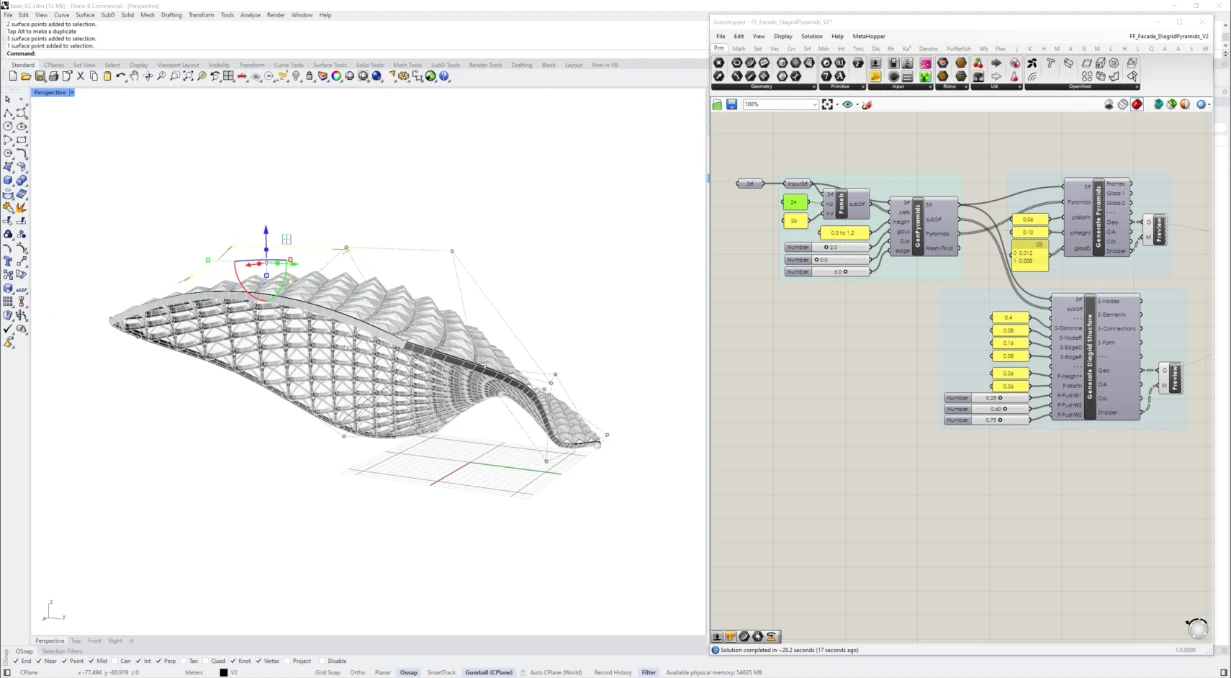Click the Number slider with value 0.25

pyautogui.click(x=986, y=397)
